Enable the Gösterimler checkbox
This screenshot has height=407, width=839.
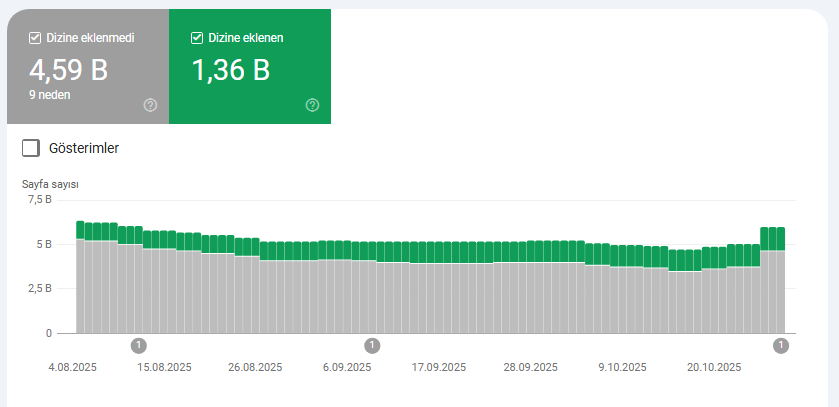(x=31, y=148)
